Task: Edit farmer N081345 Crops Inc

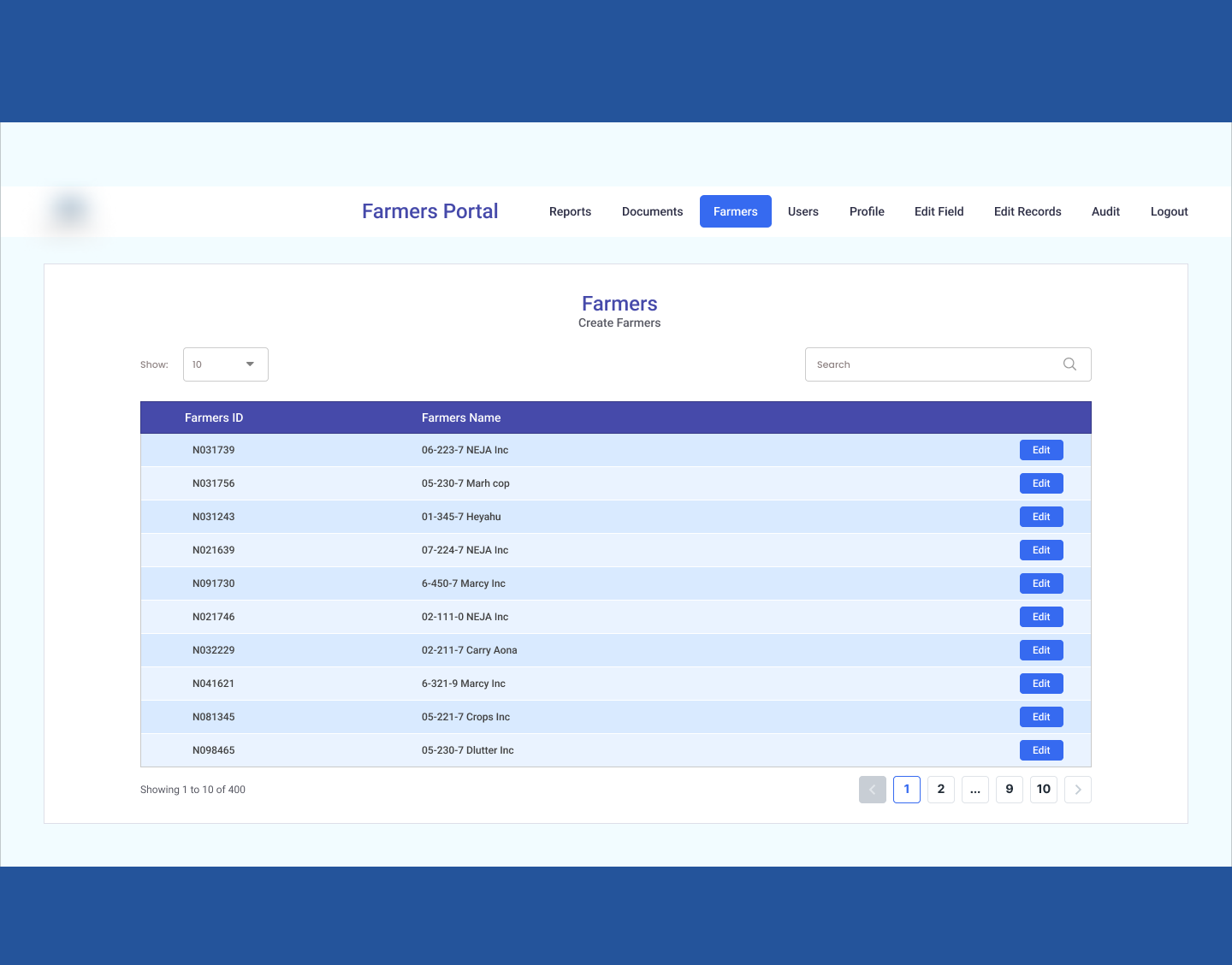Action: 1041,717
